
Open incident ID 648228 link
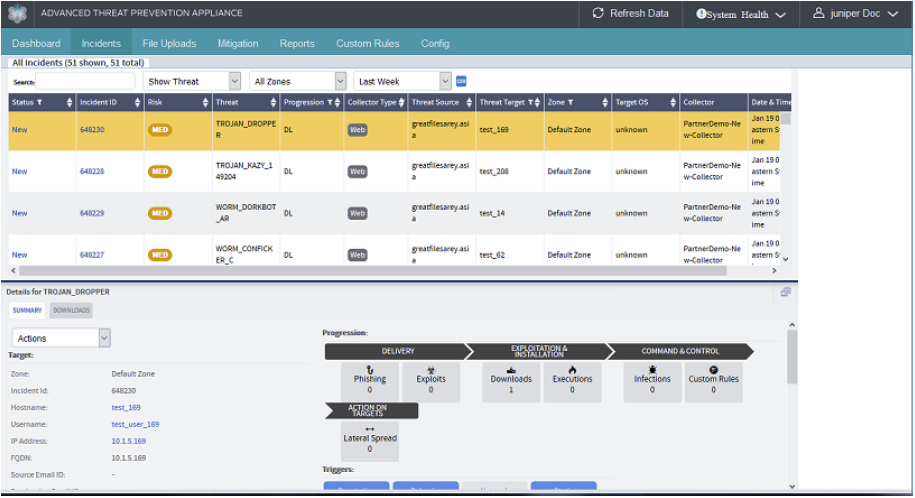pos(92,171)
